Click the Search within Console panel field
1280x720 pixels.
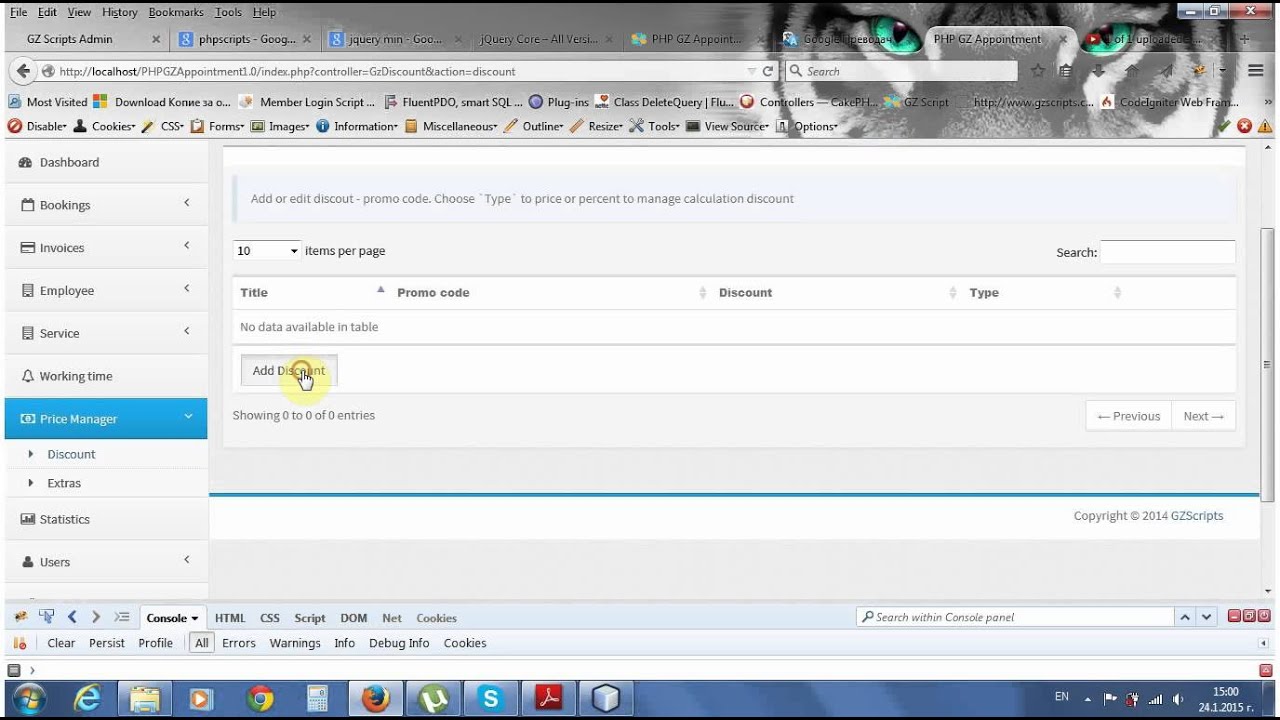click(1014, 617)
